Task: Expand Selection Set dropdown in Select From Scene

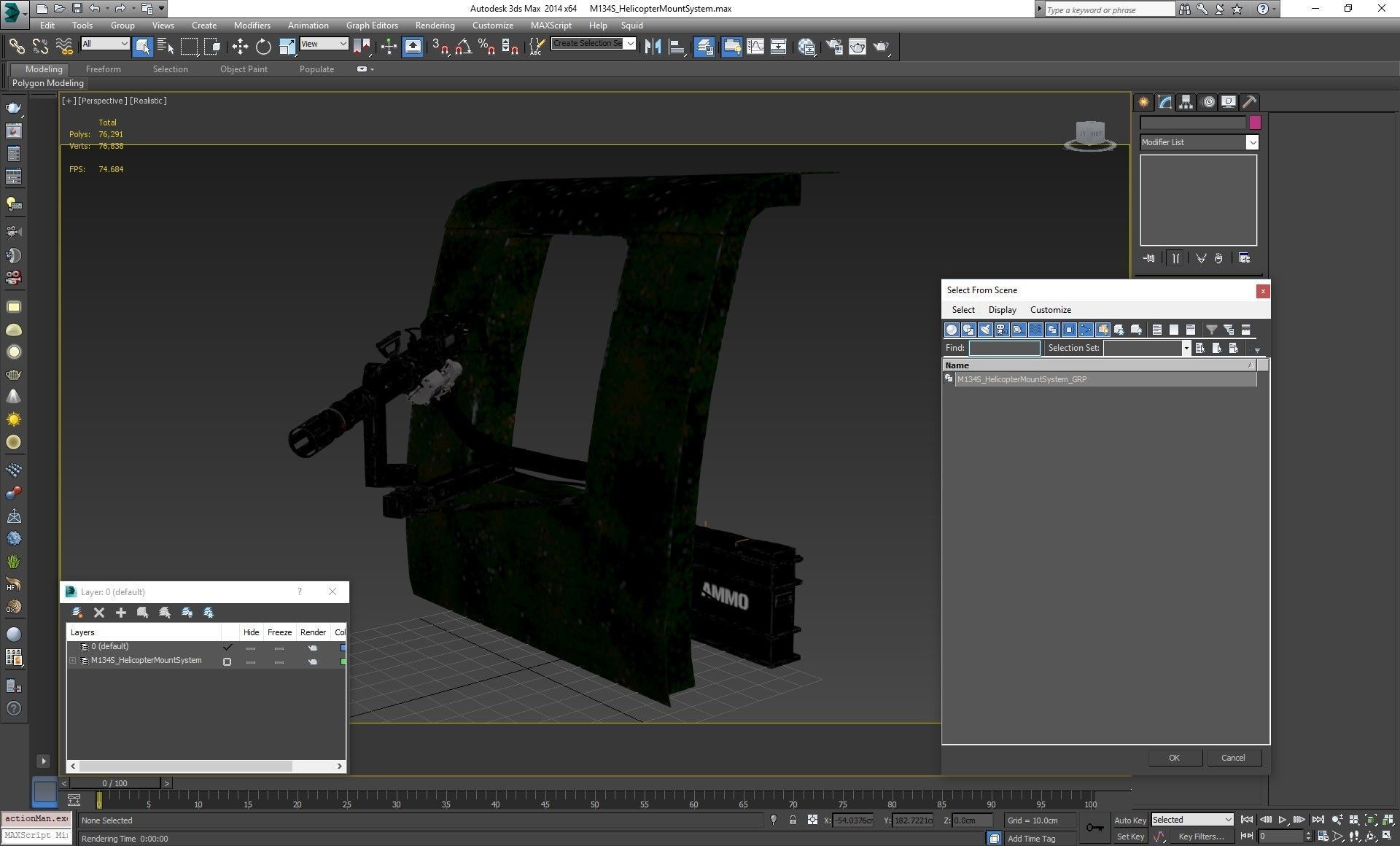Action: point(1186,348)
